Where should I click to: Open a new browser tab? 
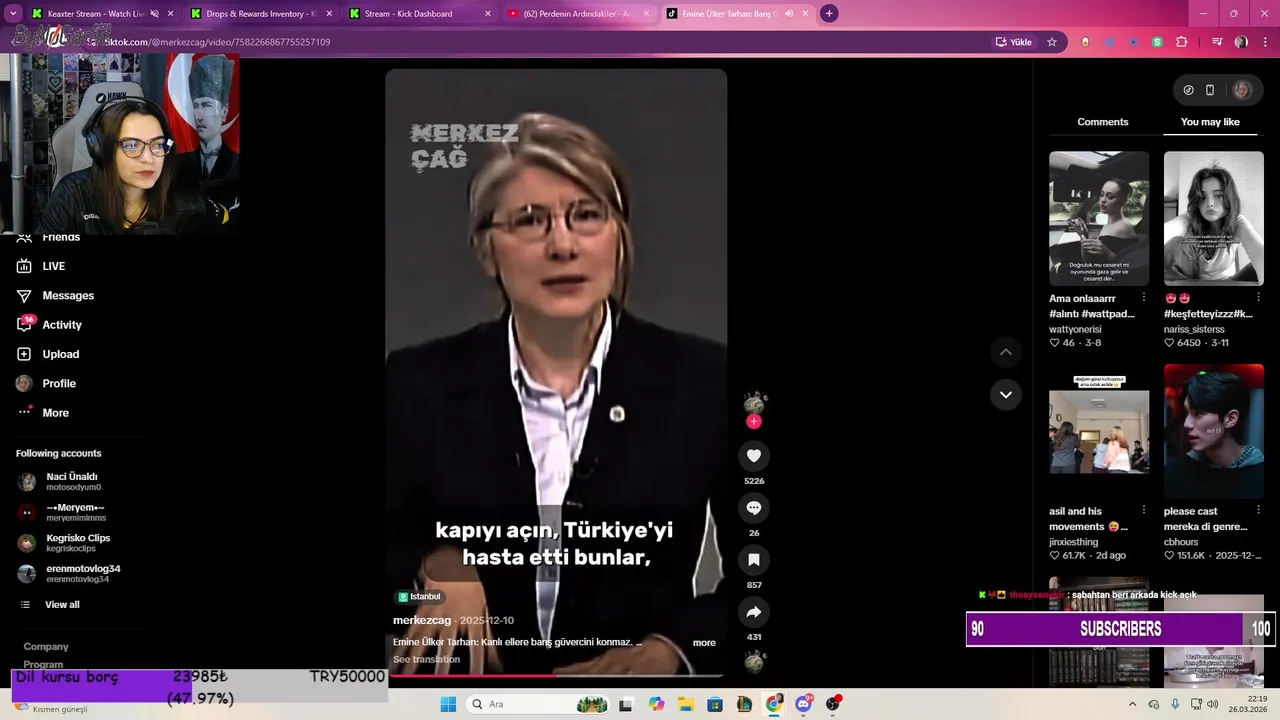[829, 14]
